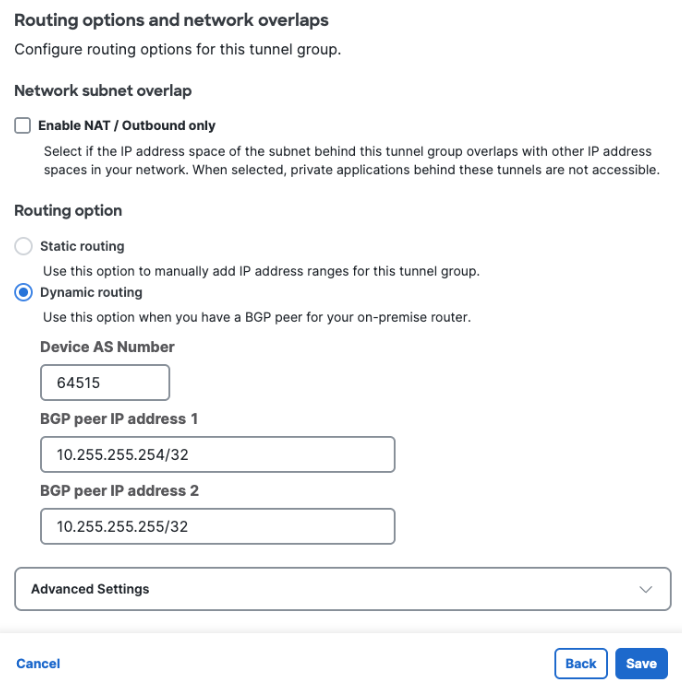682x687 pixels.
Task: Save the routing options
Action: click(x=641, y=664)
